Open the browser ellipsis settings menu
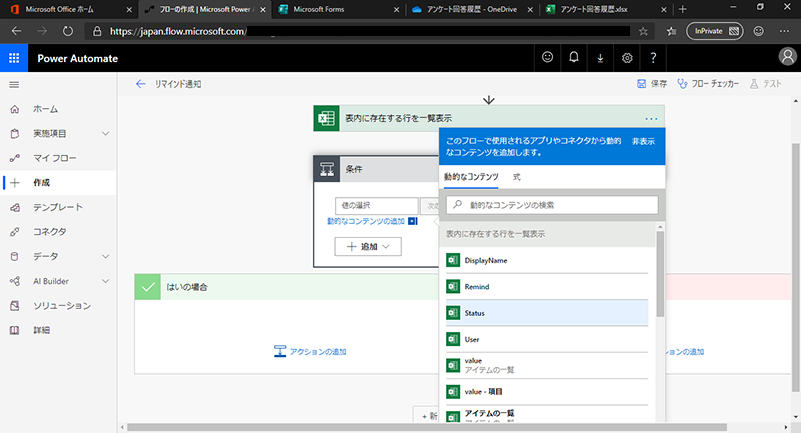The width and height of the screenshot is (801, 433). 784,31
